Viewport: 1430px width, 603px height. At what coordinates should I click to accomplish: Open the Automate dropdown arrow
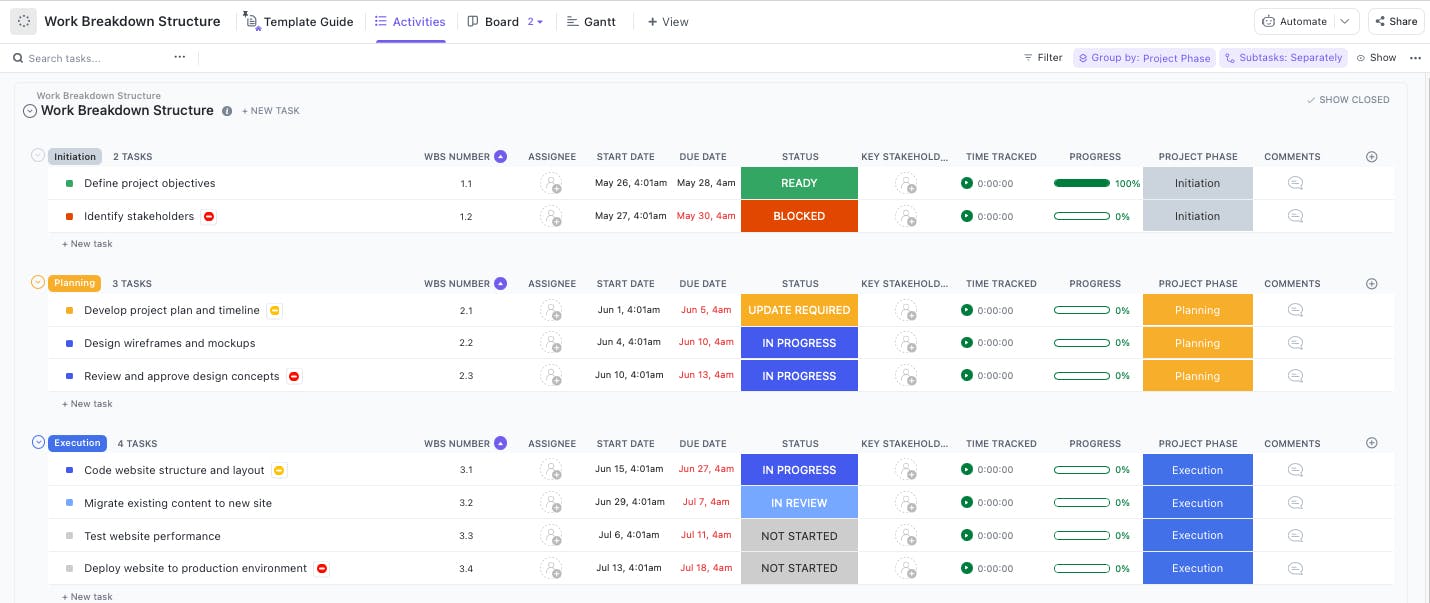tap(1345, 21)
